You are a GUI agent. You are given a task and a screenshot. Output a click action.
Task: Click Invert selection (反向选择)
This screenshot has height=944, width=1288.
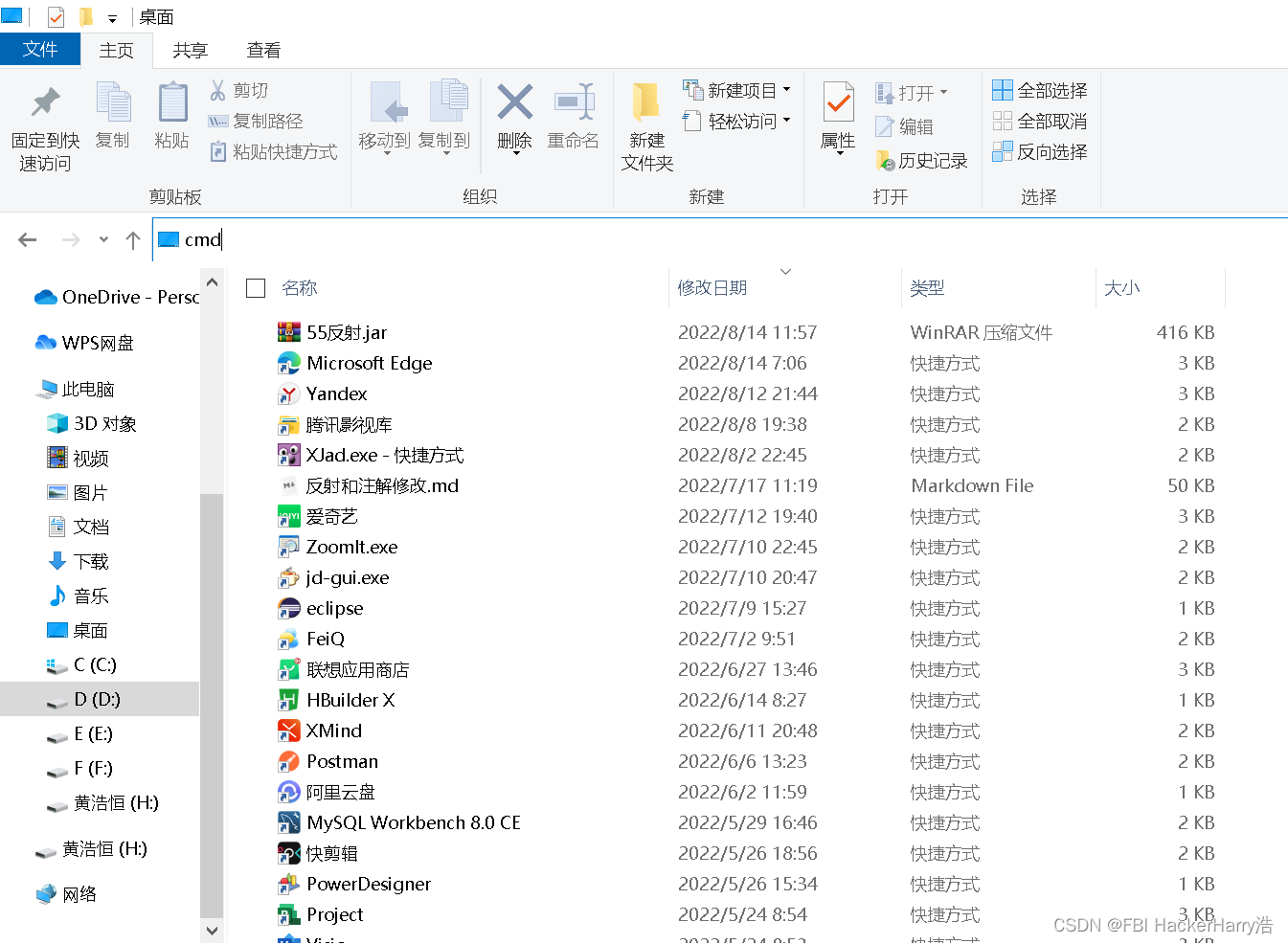pyautogui.click(x=1040, y=151)
